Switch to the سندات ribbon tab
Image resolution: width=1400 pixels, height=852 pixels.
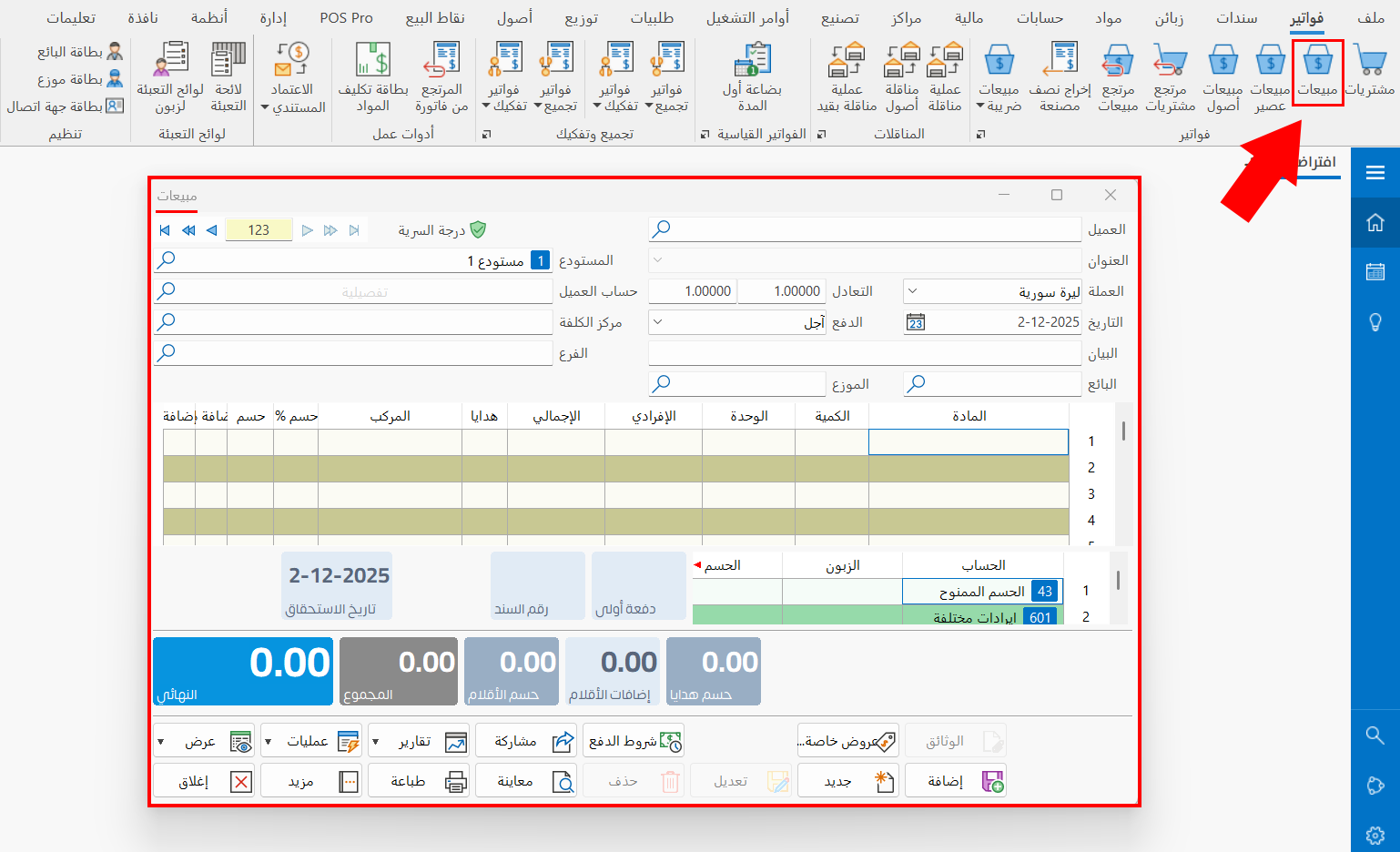[1236, 18]
